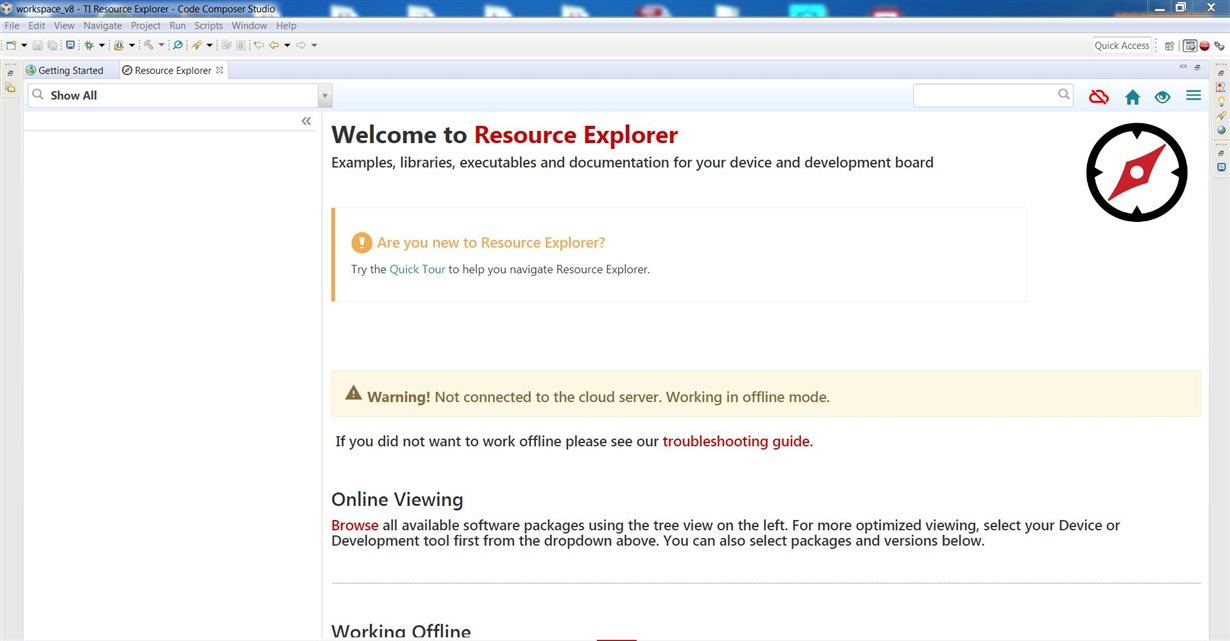Open the Edit menu
Image resolution: width=1230 pixels, height=641 pixels.
tap(37, 26)
